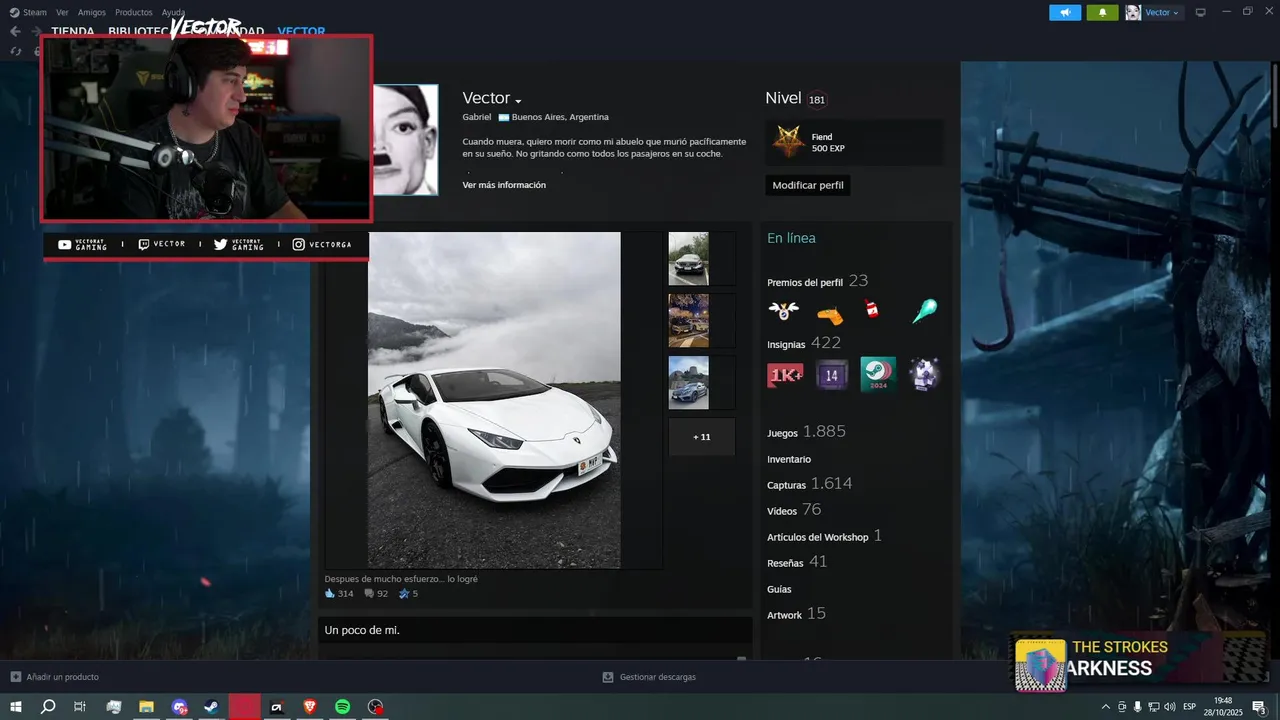Open the Amigos menu
The width and height of the screenshot is (1280, 720).
pos(92,12)
